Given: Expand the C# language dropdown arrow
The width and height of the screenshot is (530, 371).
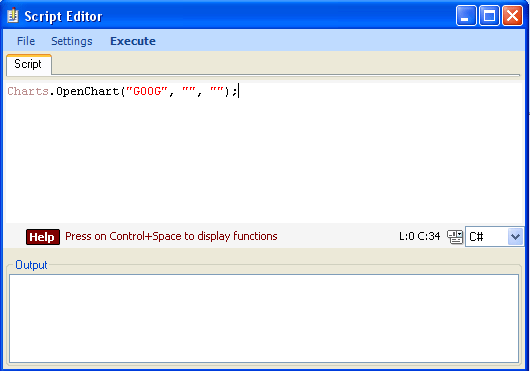Looking at the screenshot, I should click(x=515, y=237).
